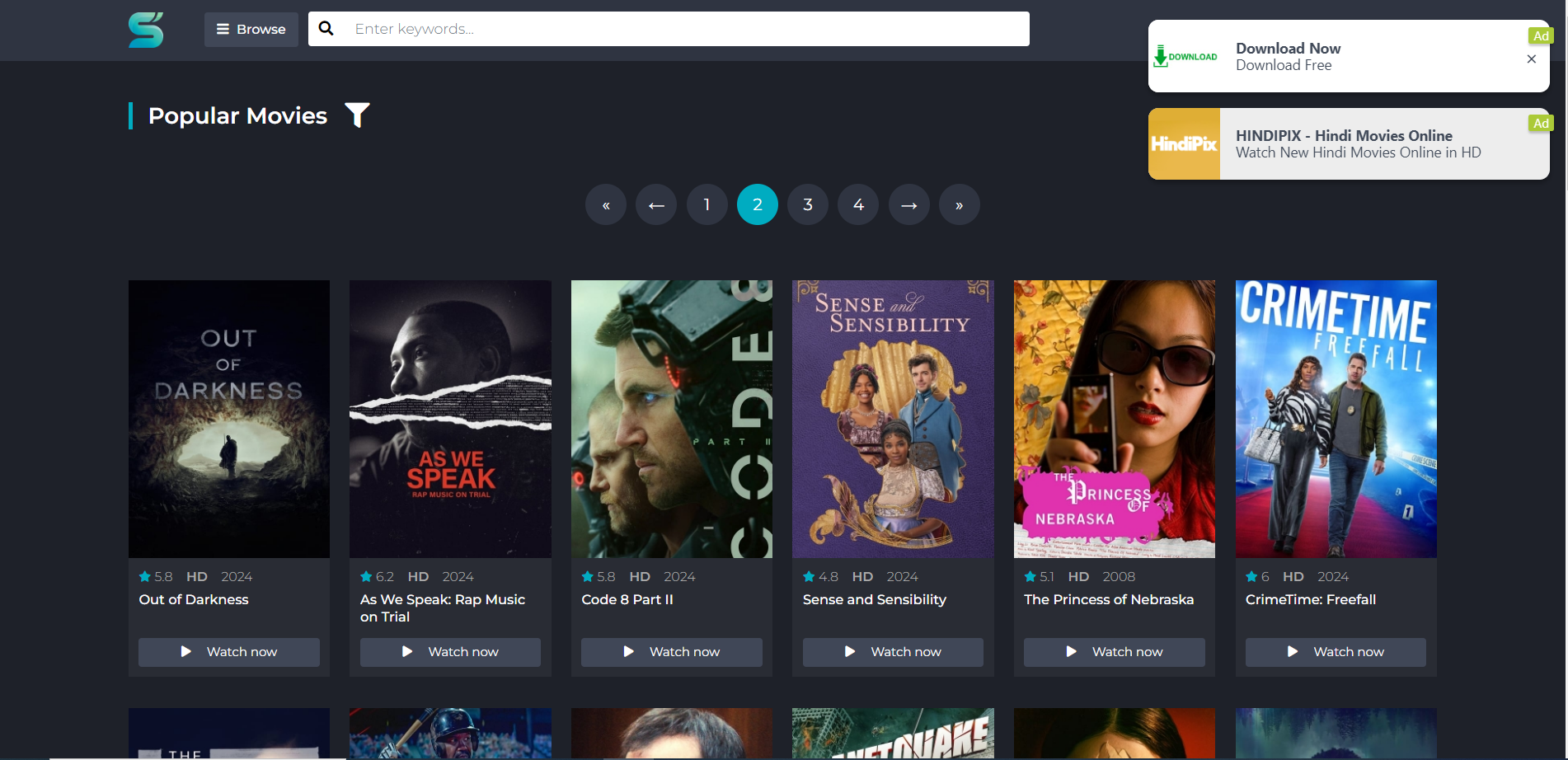Click the play icon on Sense and Sensibility
1568x760 pixels.
tap(850, 651)
